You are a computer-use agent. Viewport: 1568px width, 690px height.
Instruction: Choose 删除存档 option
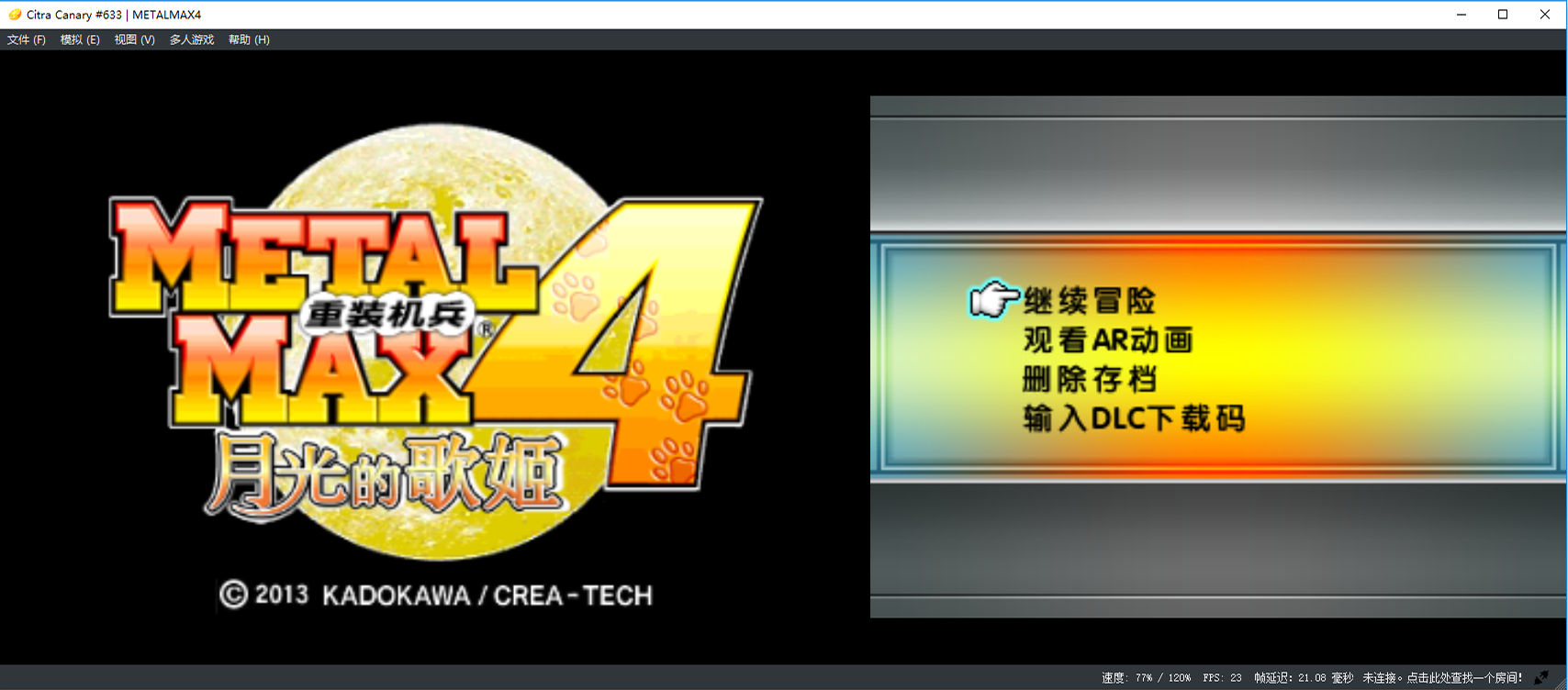(x=1089, y=379)
